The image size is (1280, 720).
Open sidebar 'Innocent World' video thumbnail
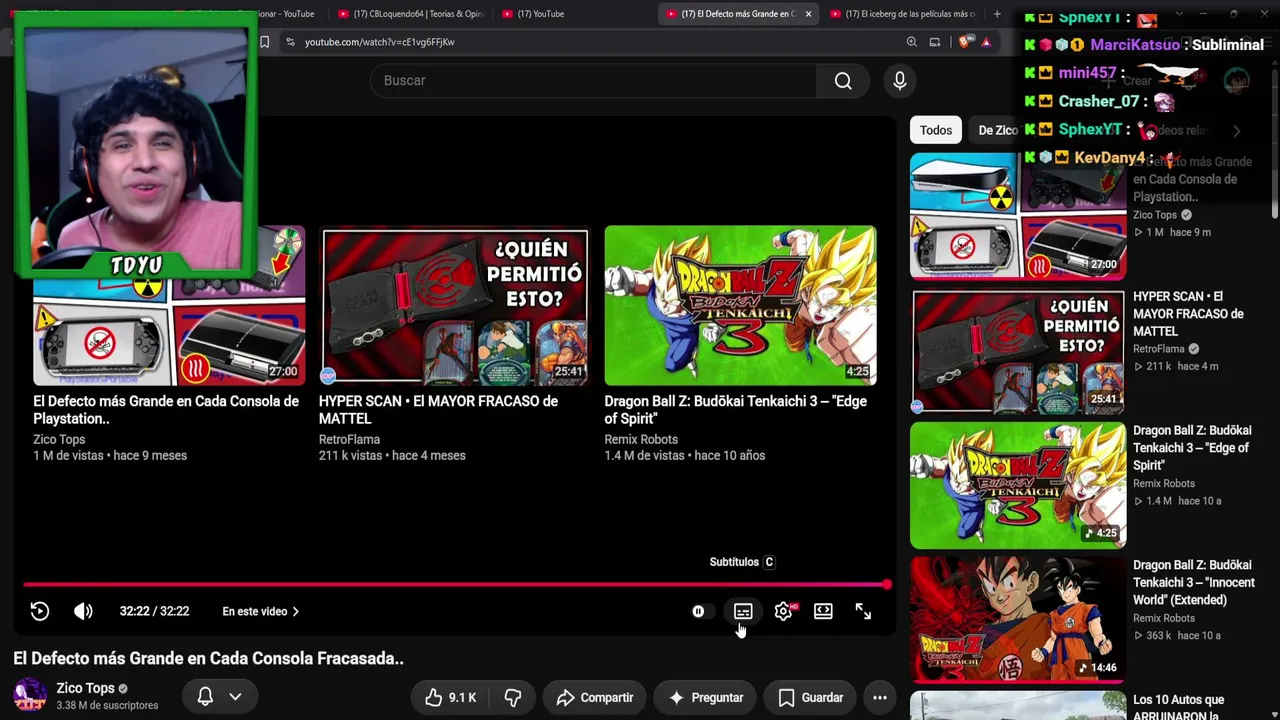click(x=1018, y=620)
